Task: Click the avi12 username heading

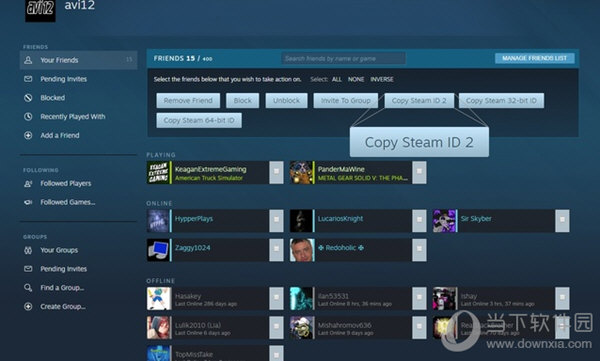Action: pyautogui.click(x=80, y=5)
